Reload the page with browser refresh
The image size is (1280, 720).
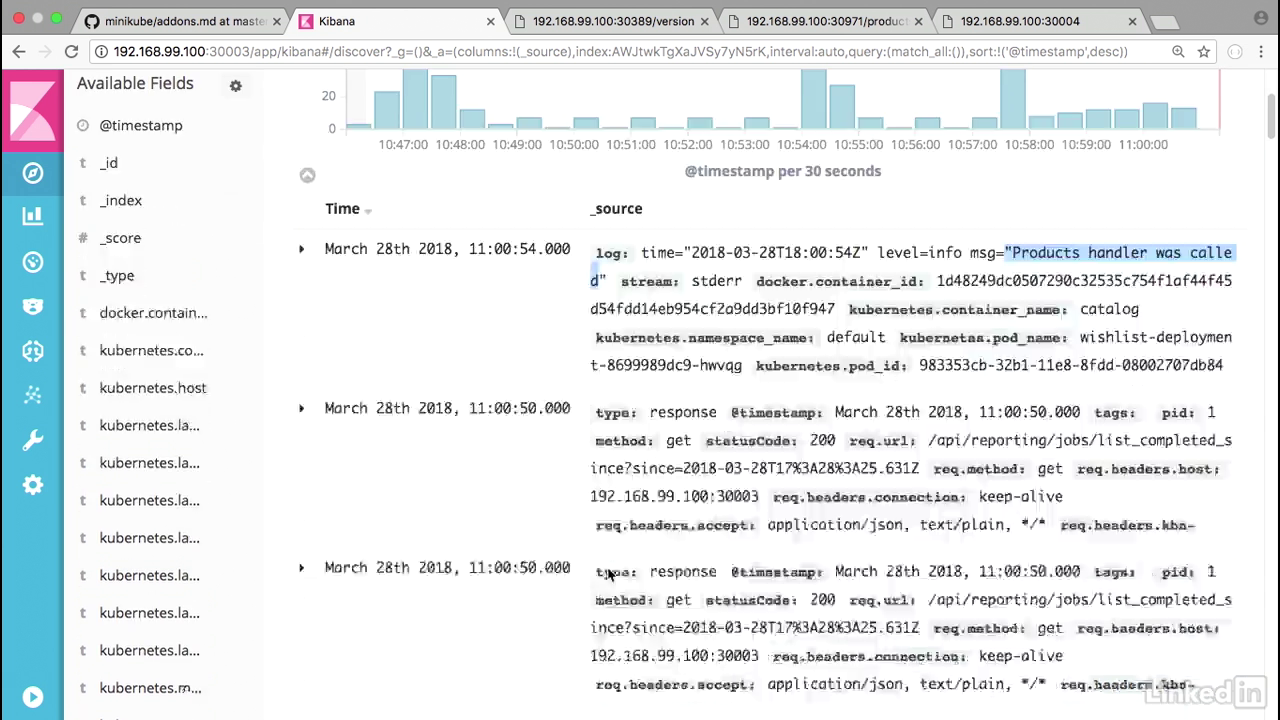71,51
